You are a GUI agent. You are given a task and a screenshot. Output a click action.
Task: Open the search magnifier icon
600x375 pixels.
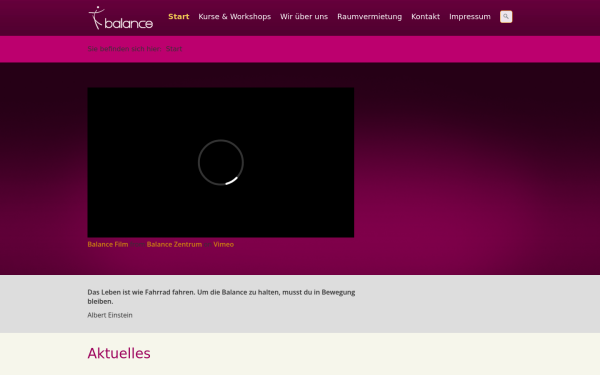506,16
